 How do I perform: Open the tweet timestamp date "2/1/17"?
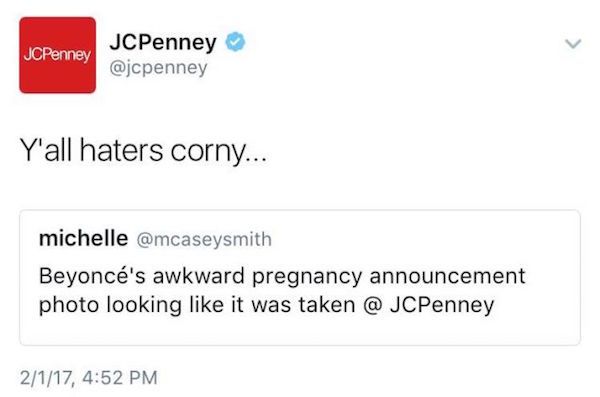point(46,378)
